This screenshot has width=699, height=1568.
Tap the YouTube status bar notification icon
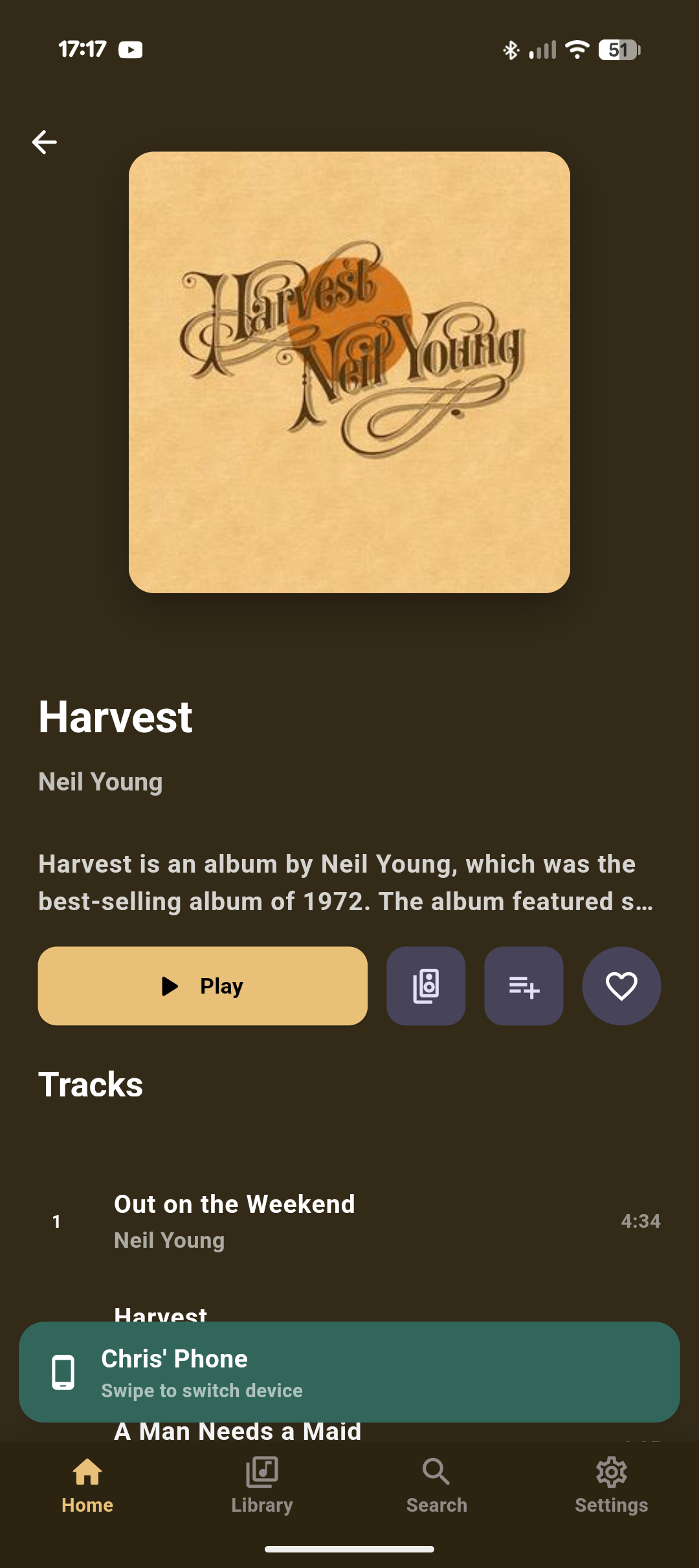[131, 50]
